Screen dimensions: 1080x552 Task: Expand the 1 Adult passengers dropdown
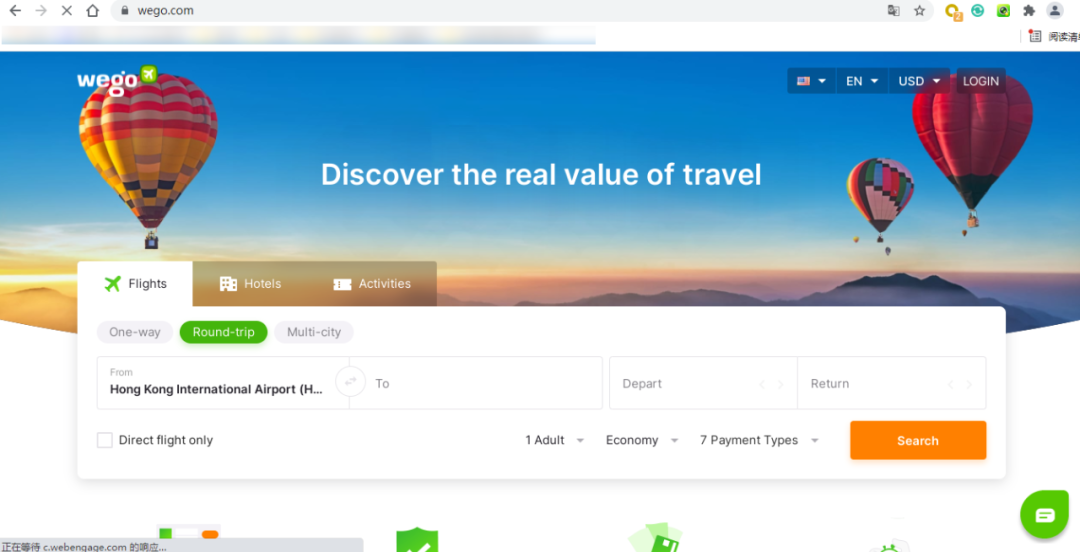pos(554,440)
